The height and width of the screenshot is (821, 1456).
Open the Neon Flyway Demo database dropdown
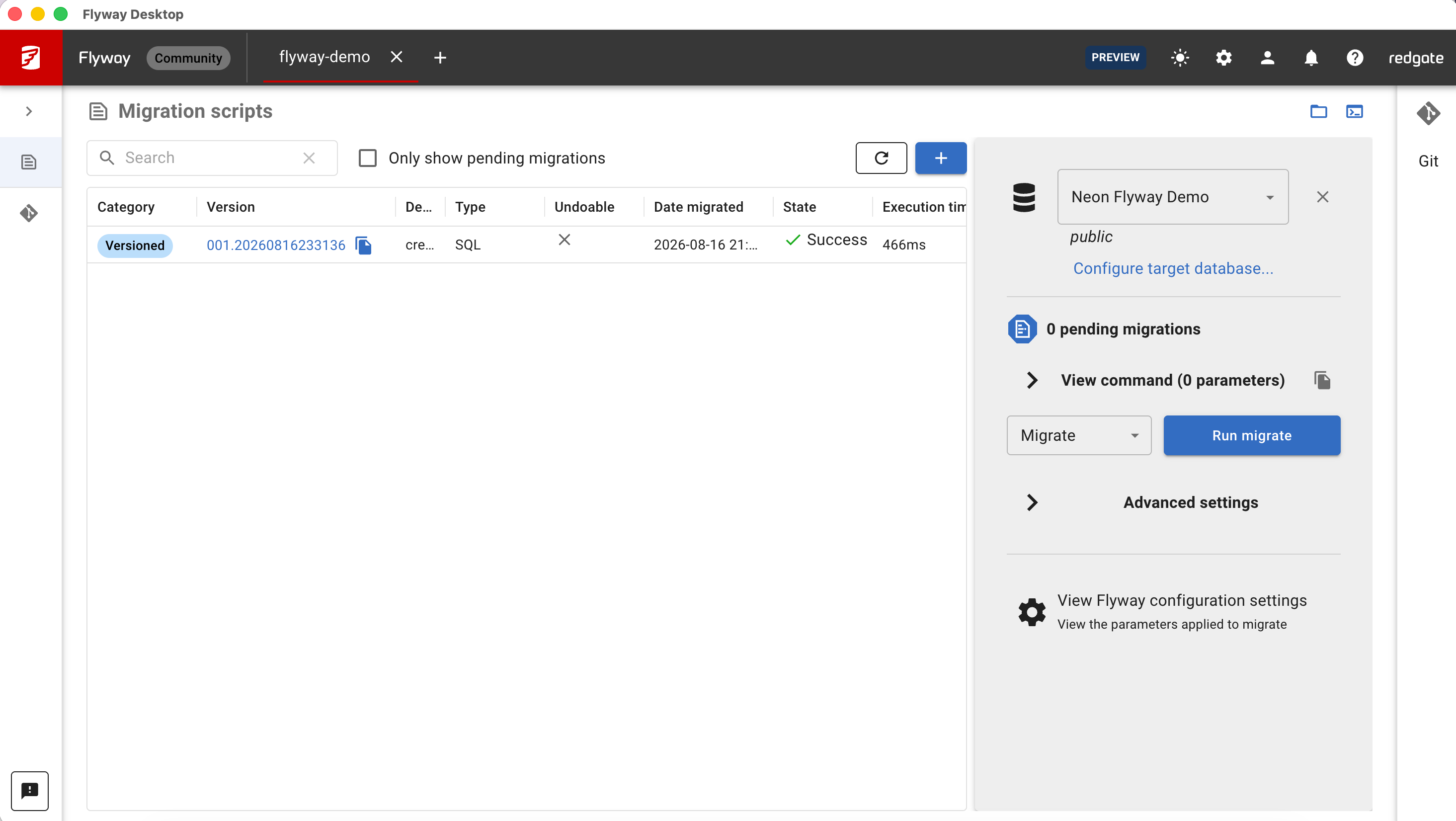coord(1173,197)
